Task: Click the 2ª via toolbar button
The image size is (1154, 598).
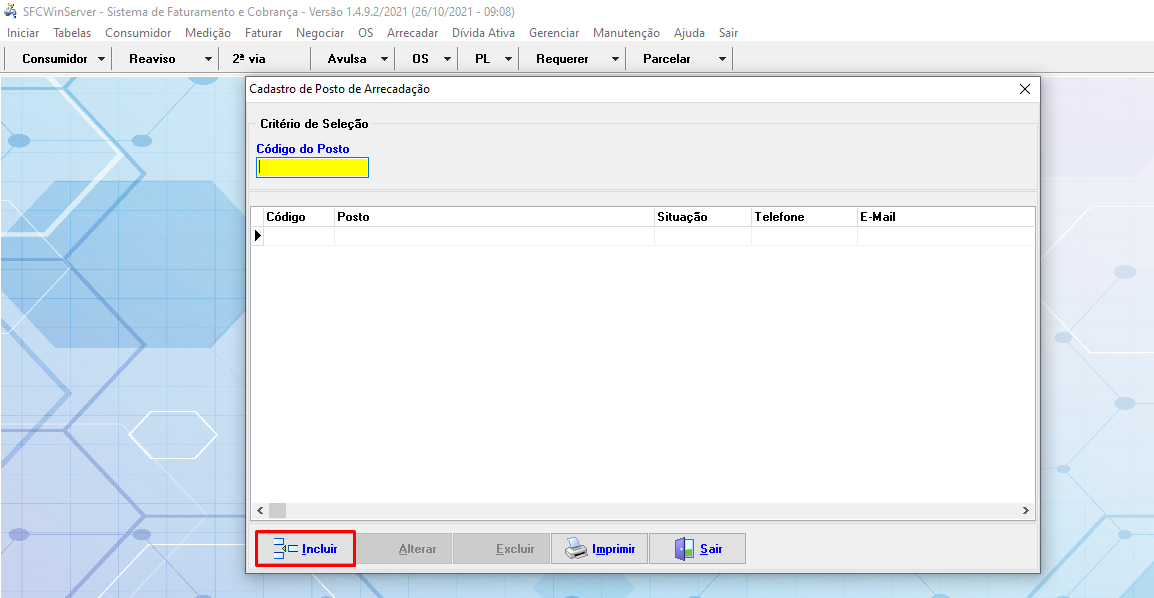Action: coord(249,59)
